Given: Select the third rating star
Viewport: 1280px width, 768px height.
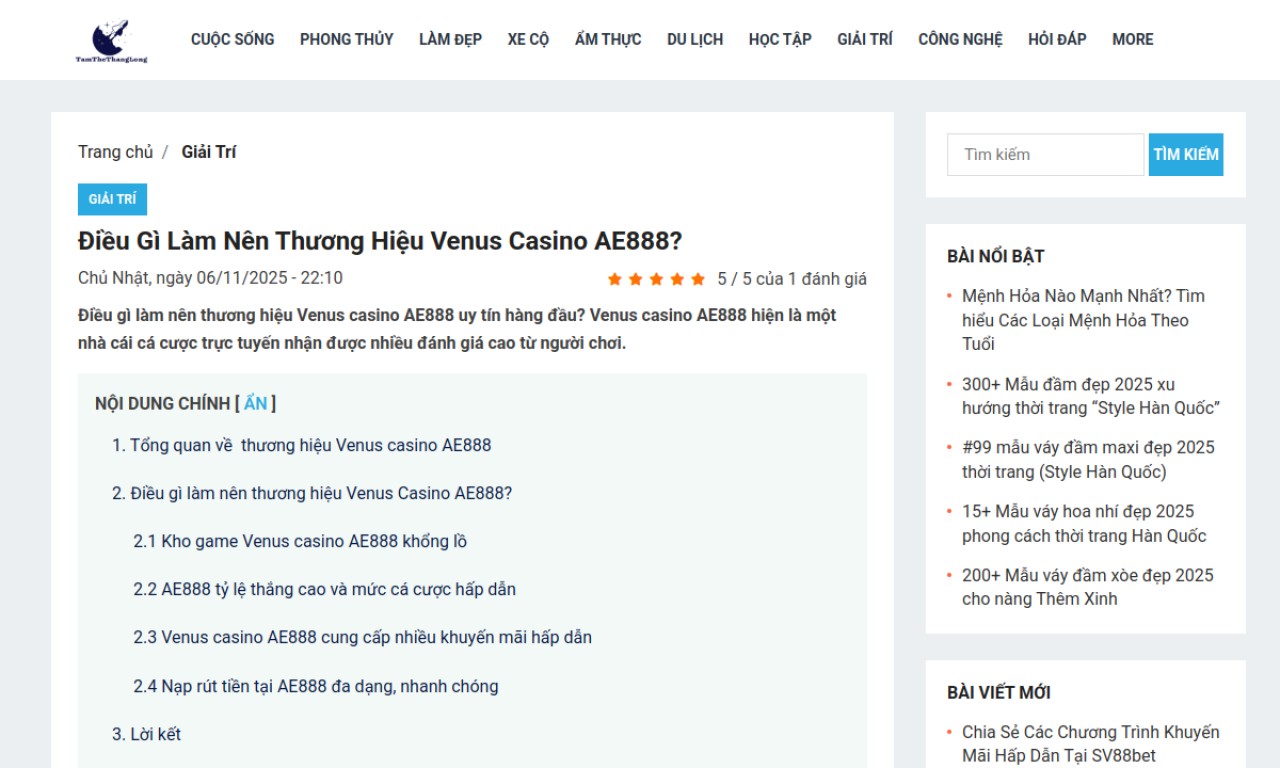Looking at the screenshot, I should (657, 279).
